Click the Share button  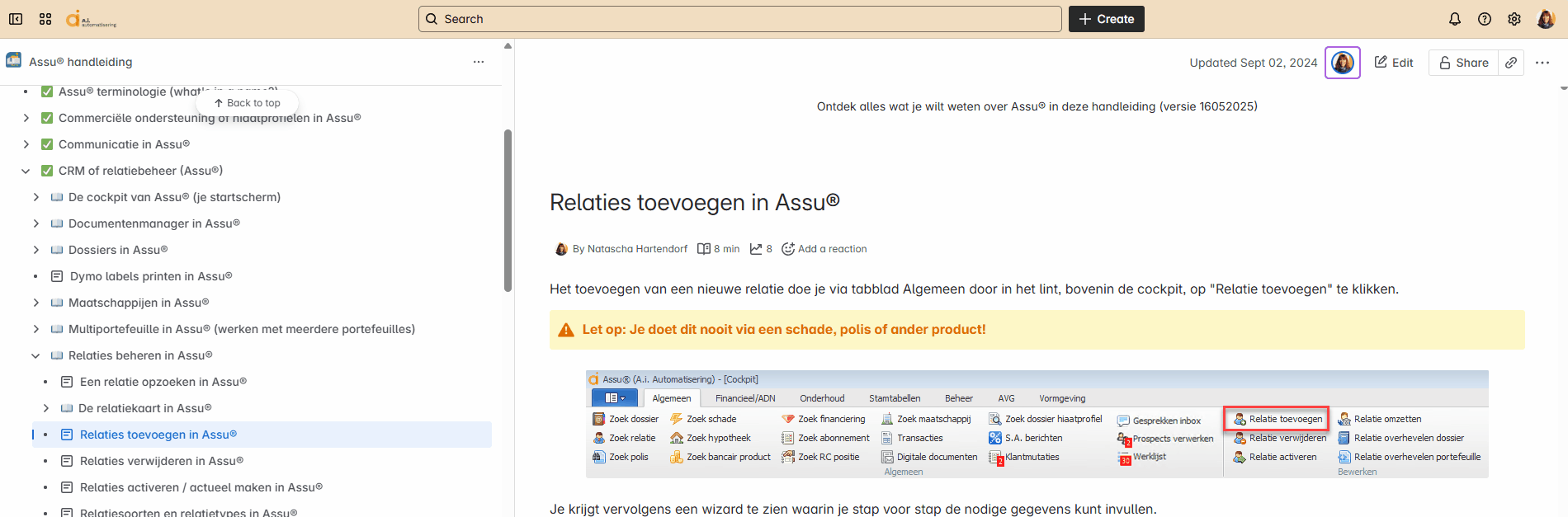(x=1463, y=63)
